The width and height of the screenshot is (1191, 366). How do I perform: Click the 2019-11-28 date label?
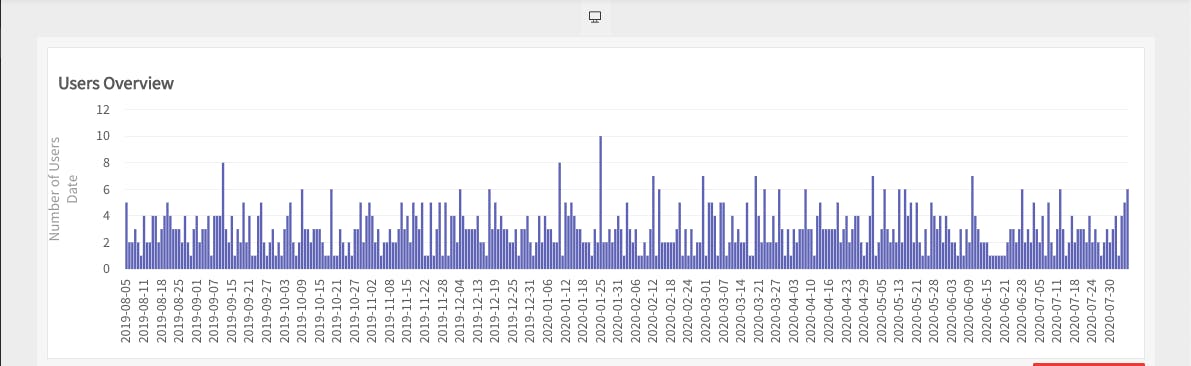point(442,311)
